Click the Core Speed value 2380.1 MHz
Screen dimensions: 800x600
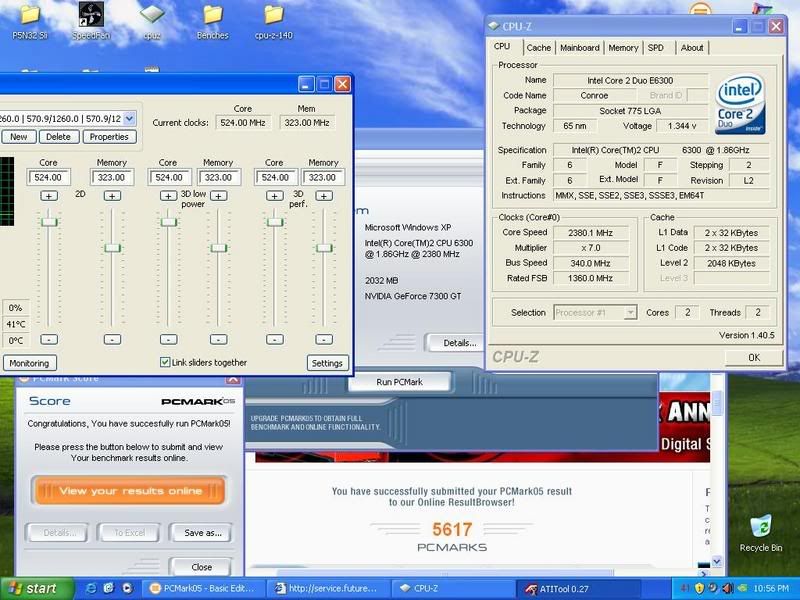tap(590, 233)
